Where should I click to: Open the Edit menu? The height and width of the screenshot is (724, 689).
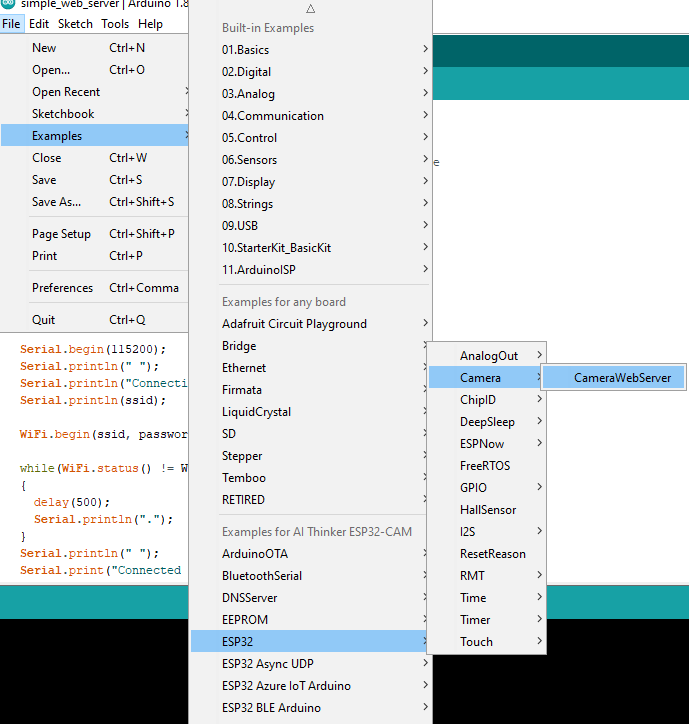coord(39,24)
